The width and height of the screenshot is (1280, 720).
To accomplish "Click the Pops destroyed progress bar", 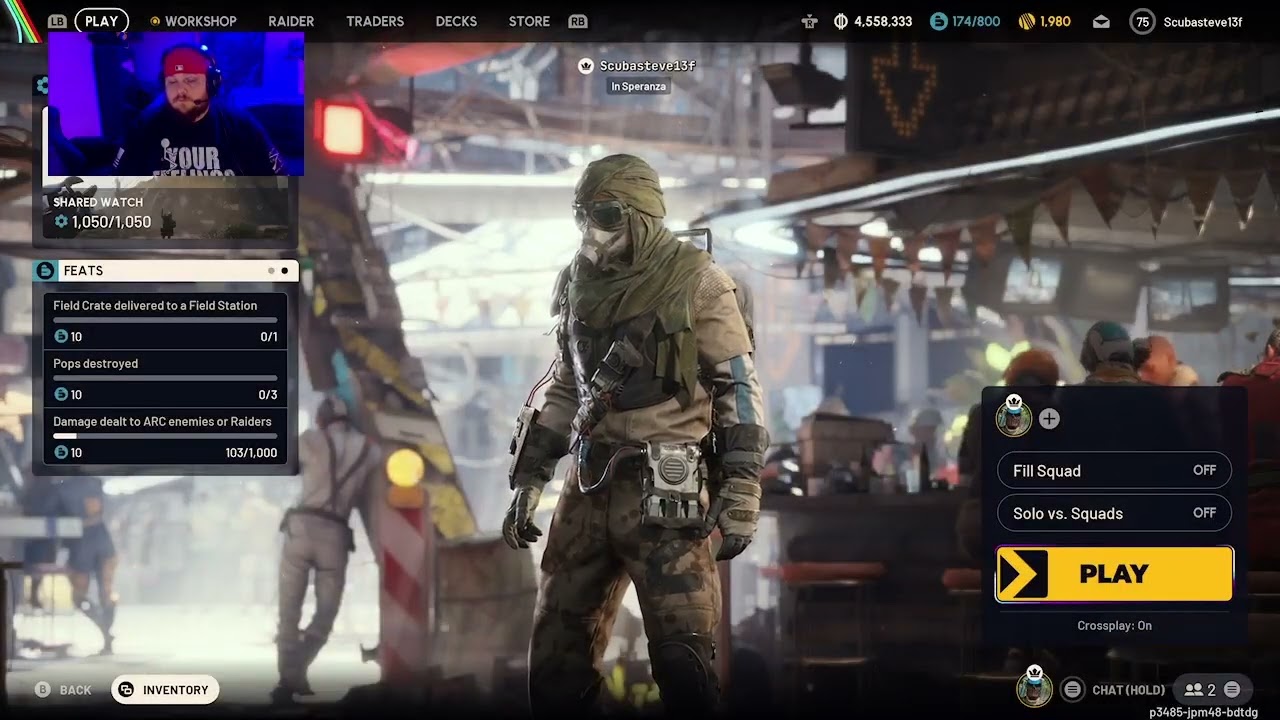I will [165, 378].
